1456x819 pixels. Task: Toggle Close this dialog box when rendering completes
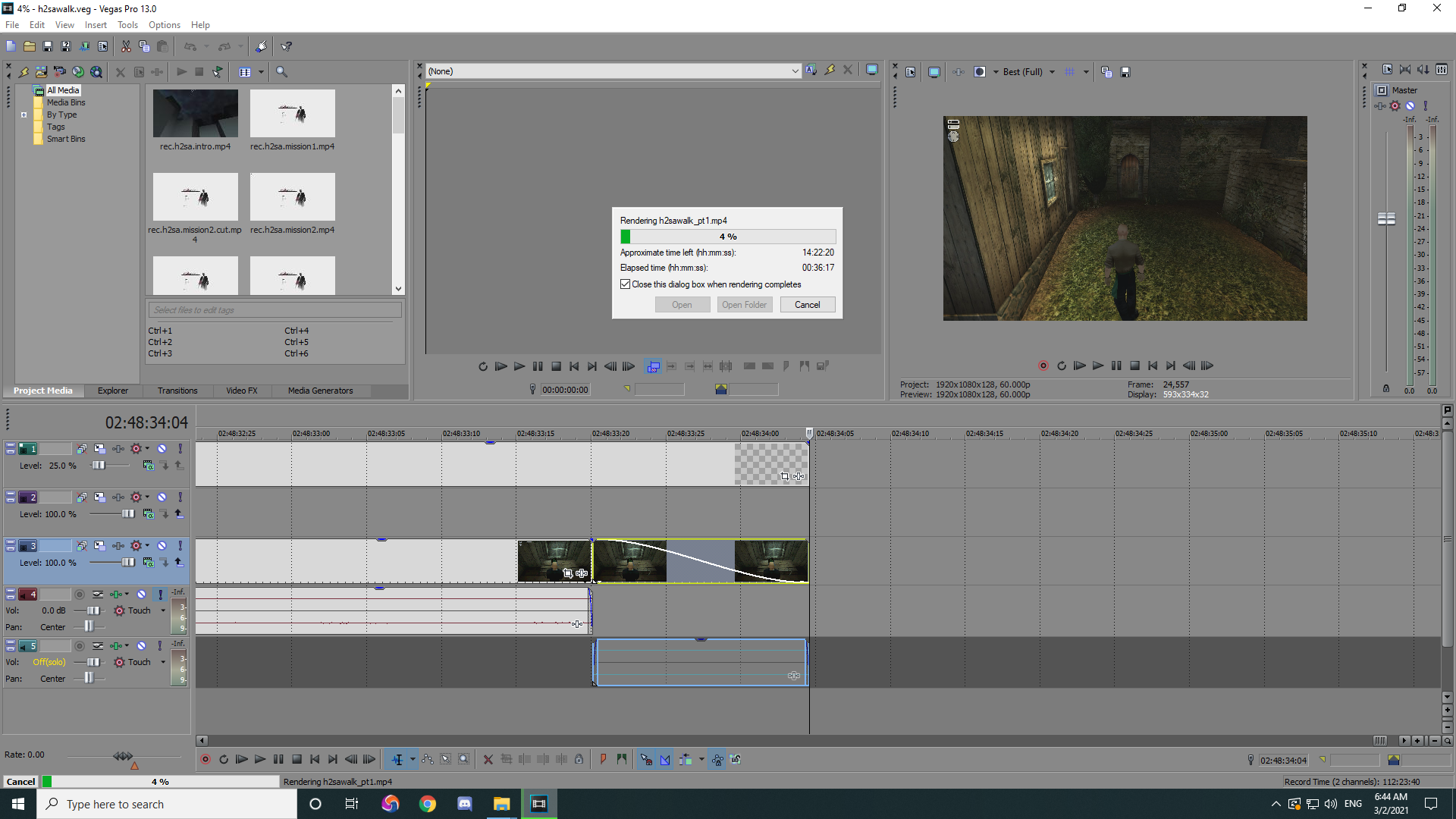[x=626, y=284]
